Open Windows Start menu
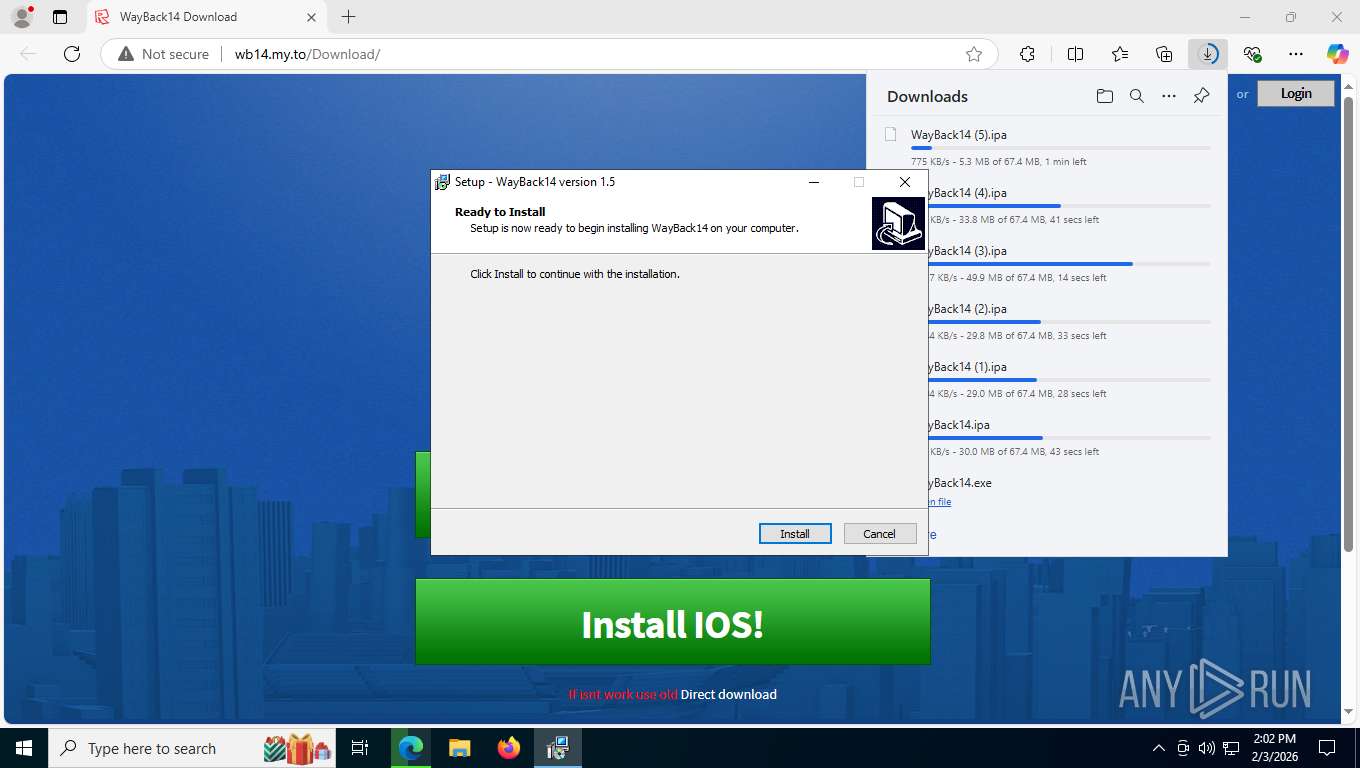The image size is (1360, 768). coord(24,748)
